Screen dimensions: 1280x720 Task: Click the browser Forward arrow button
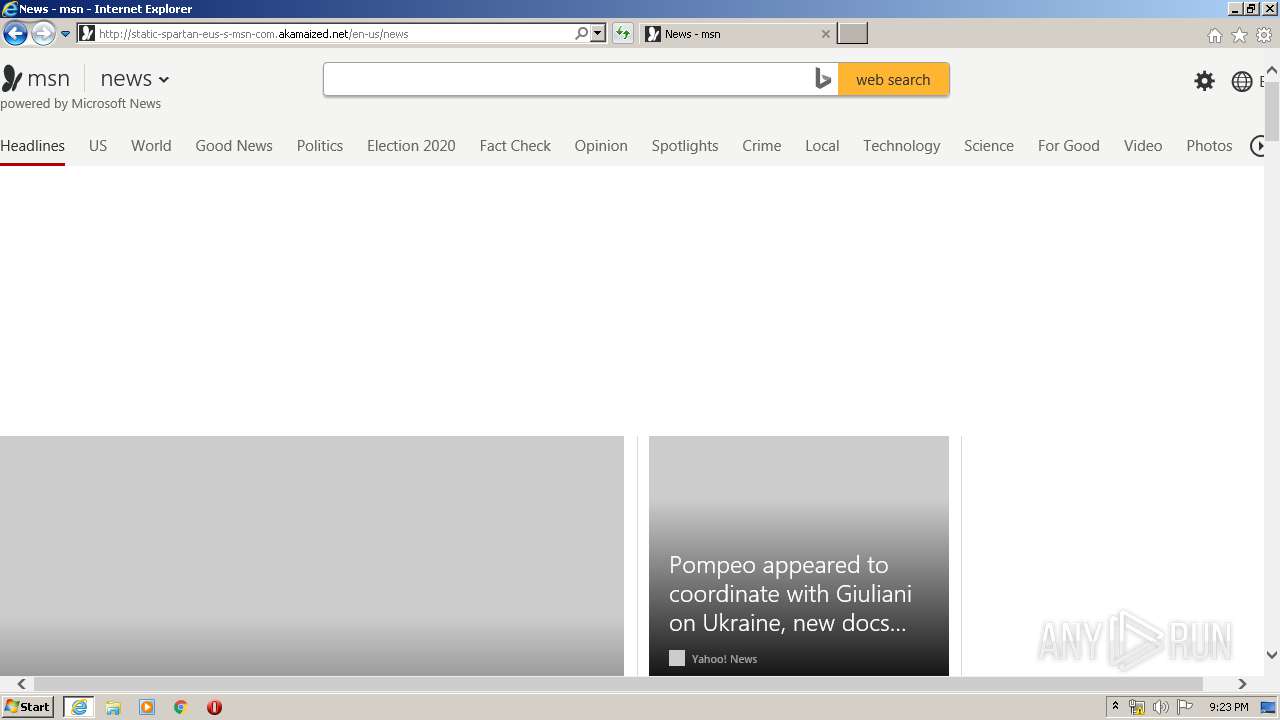[x=43, y=34]
